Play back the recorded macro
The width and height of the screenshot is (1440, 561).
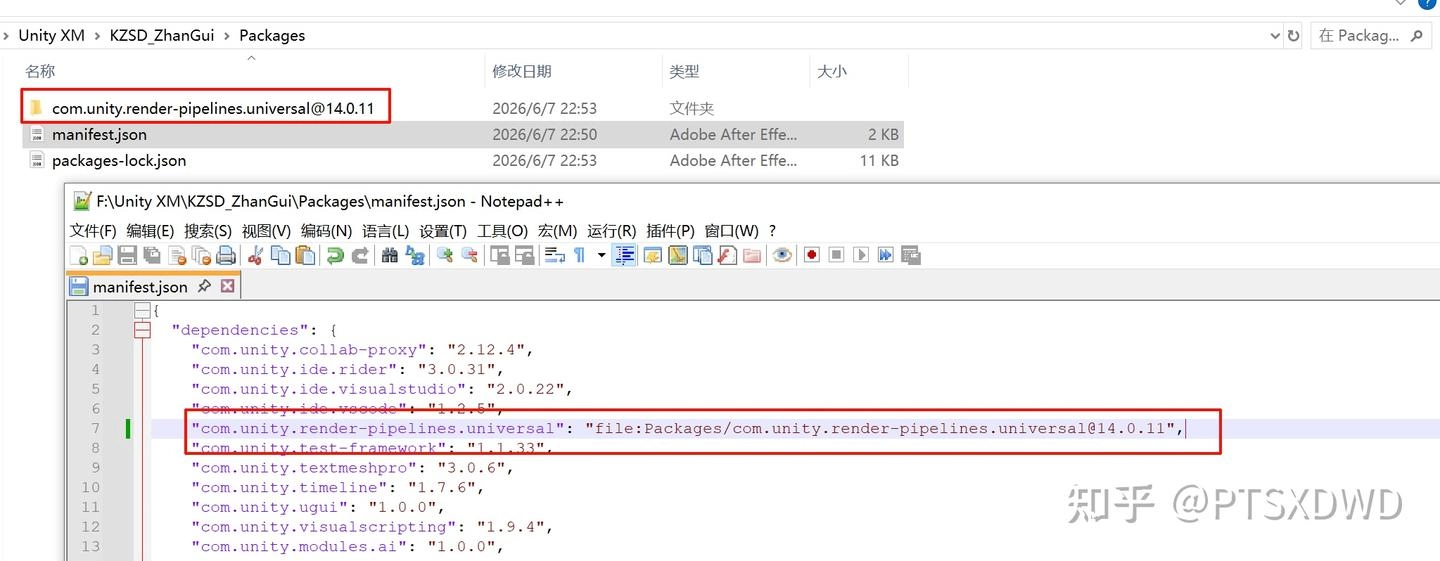[861, 255]
